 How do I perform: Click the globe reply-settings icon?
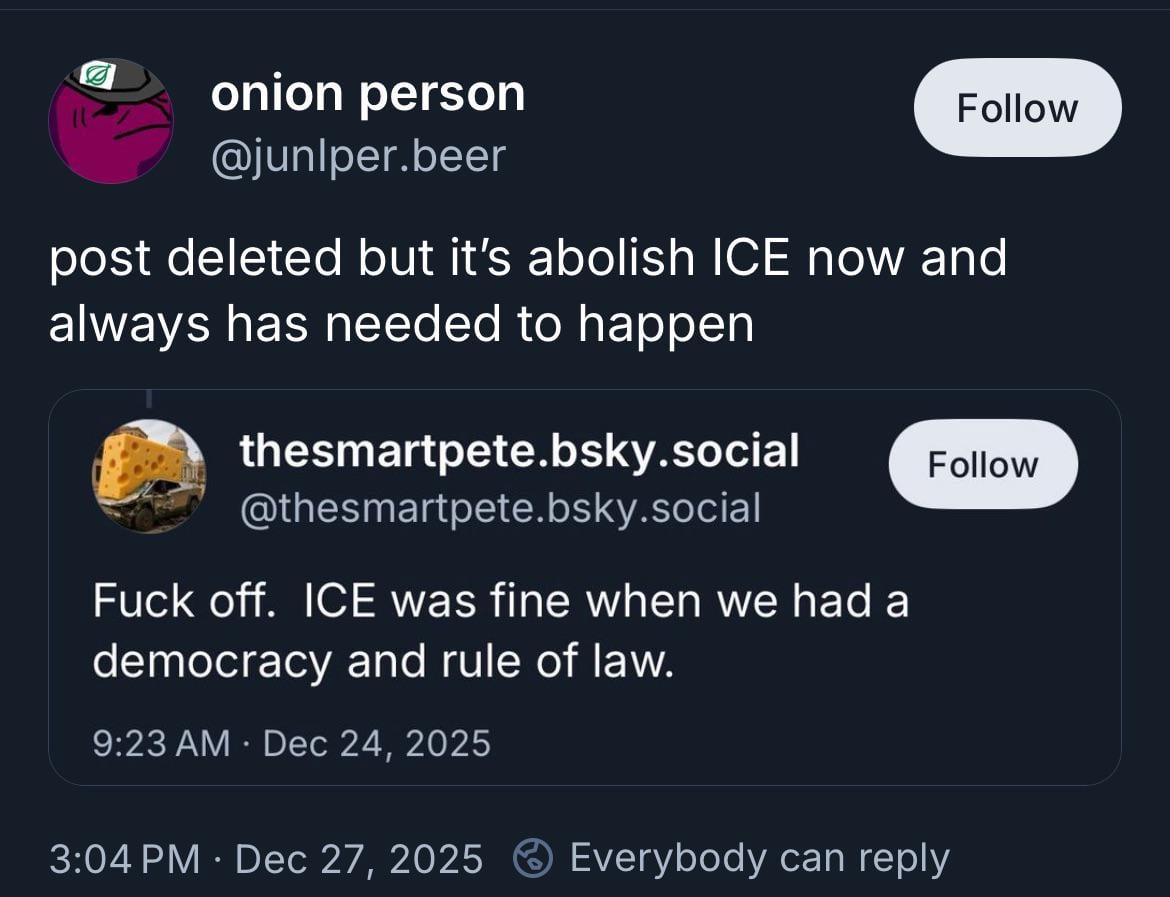(x=533, y=858)
